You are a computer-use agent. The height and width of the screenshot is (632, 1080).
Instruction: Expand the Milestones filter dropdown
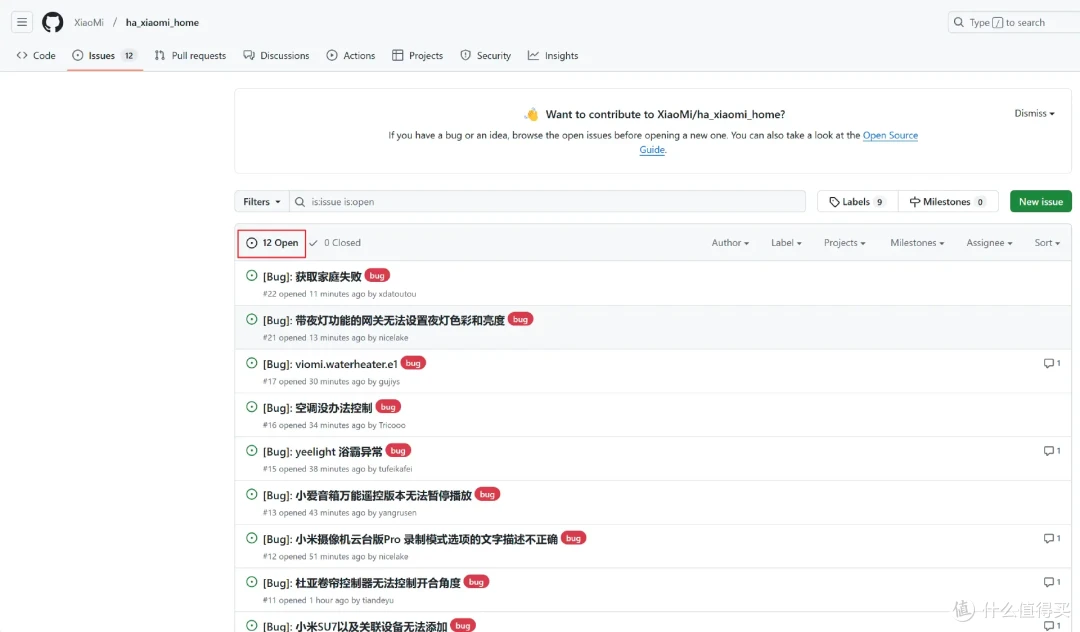pos(917,242)
